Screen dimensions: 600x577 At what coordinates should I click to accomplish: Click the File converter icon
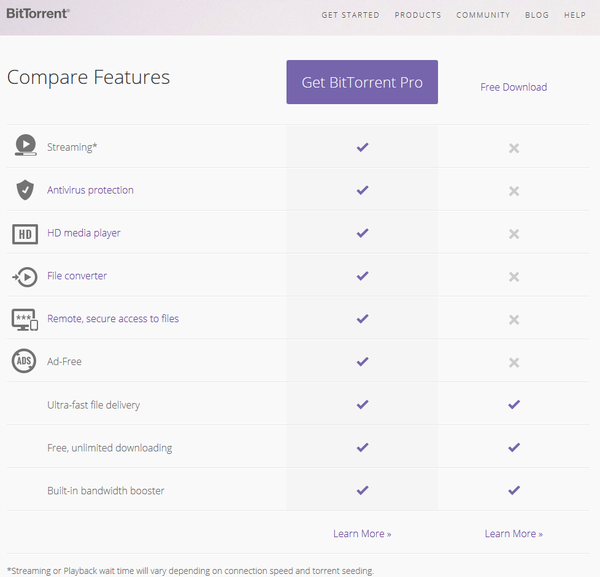25,276
